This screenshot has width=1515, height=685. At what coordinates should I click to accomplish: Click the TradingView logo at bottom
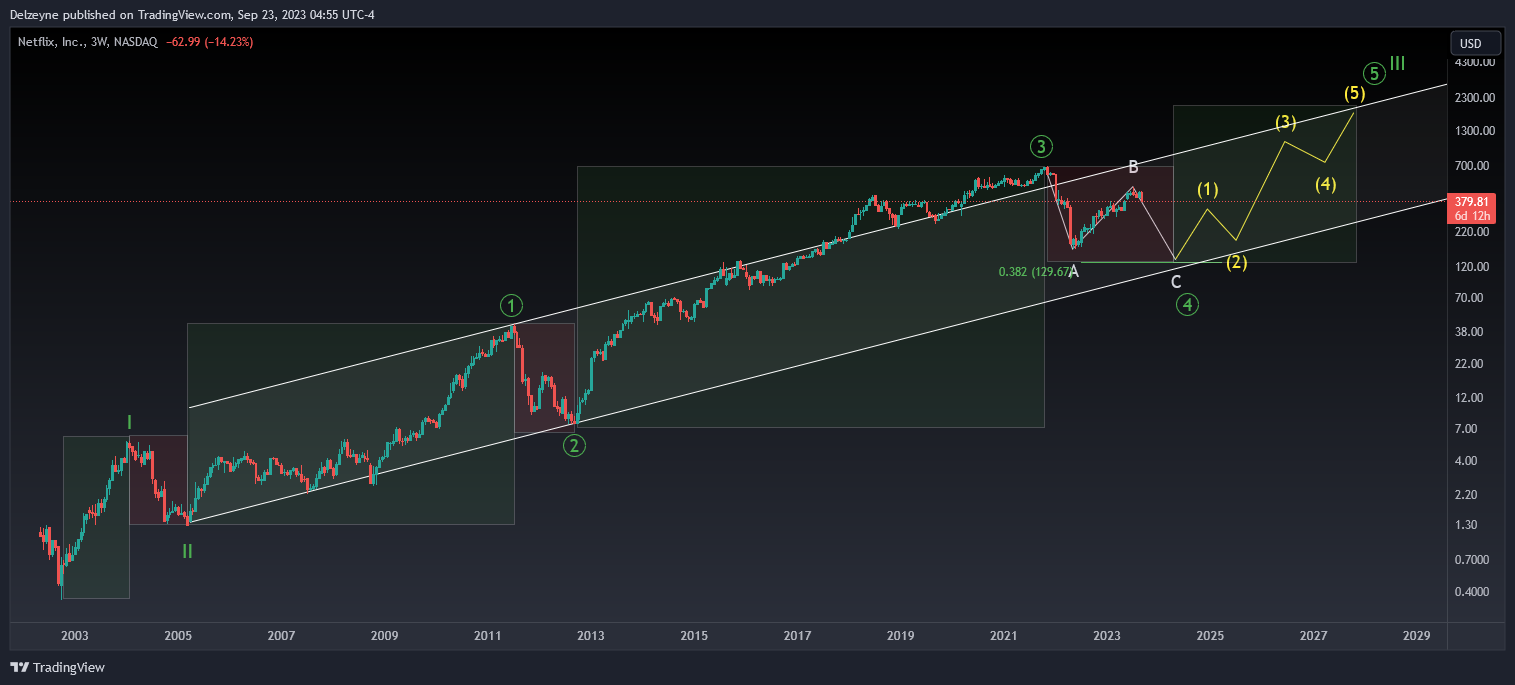[57, 667]
